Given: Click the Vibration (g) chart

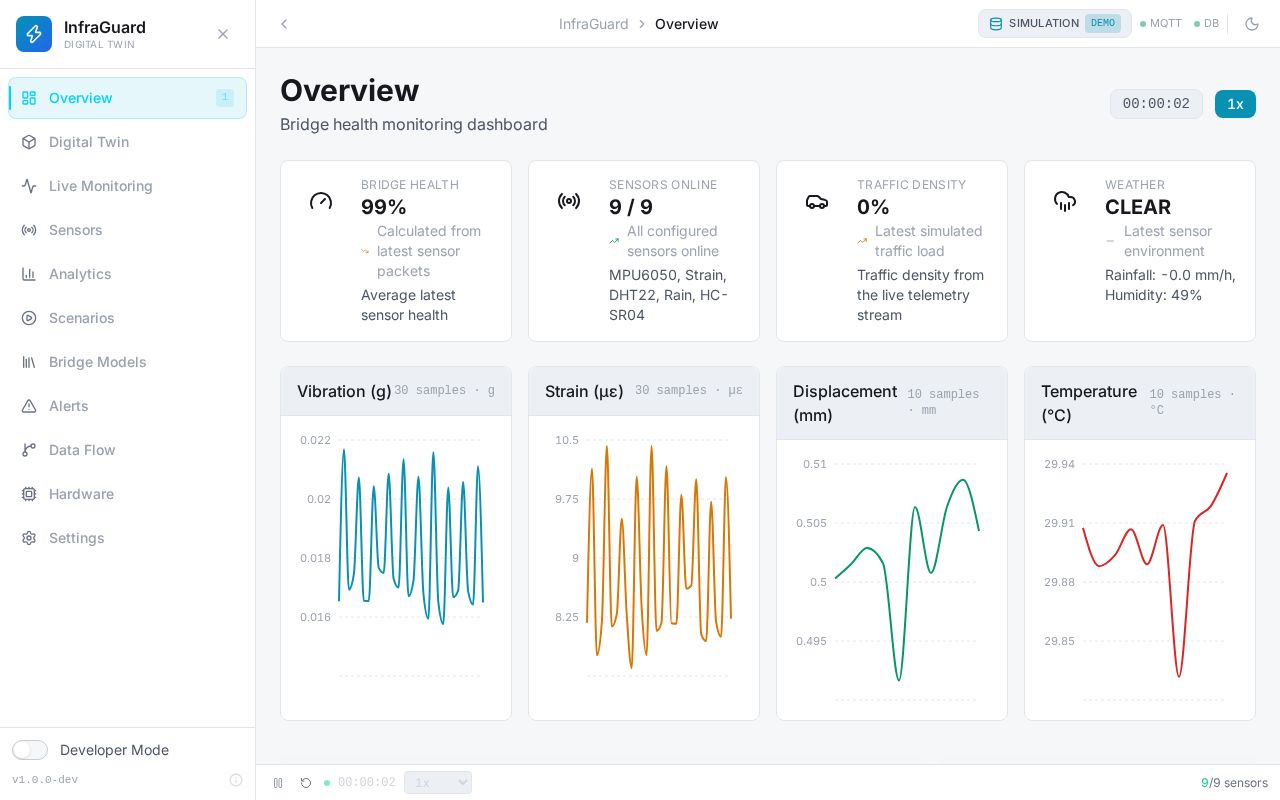Looking at the screenshot, I should pyautogui.click(x=396, y=560).
